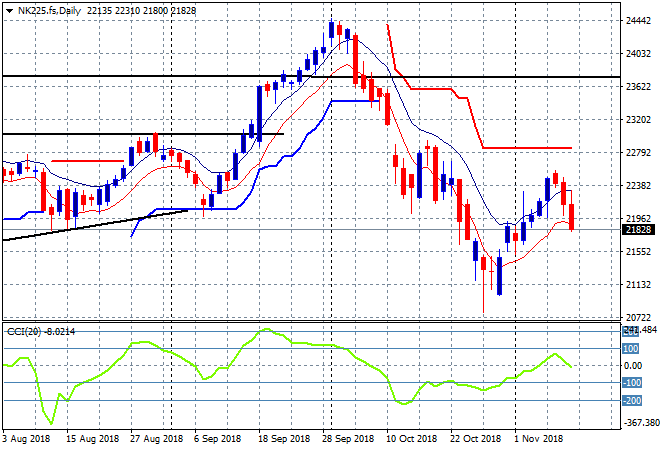Click the -367.380 indicator scale value
Image resolution: width=660 pixels, height=450 pixels.
[x=637, y=422]
